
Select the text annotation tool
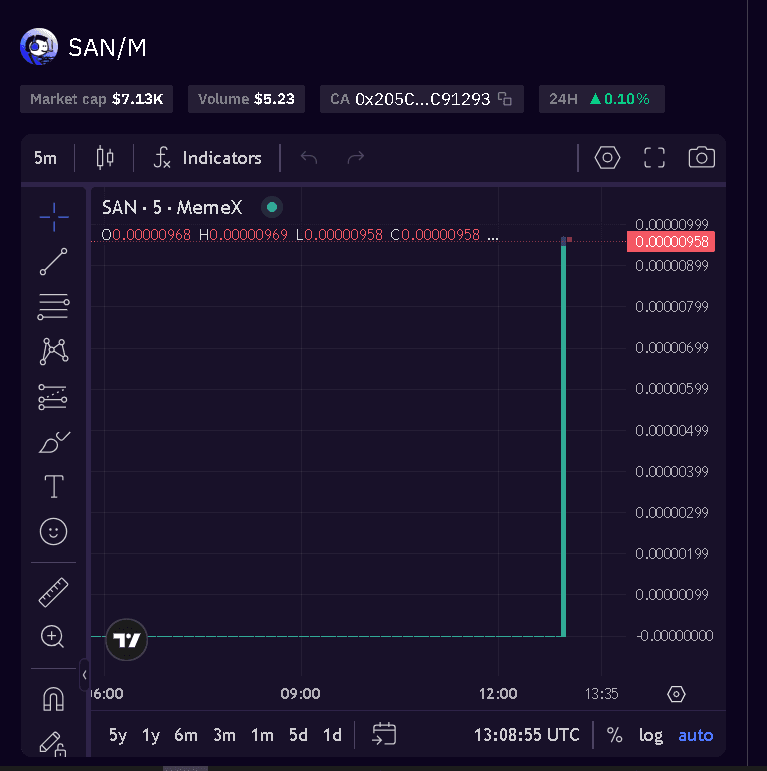[53, 487]
